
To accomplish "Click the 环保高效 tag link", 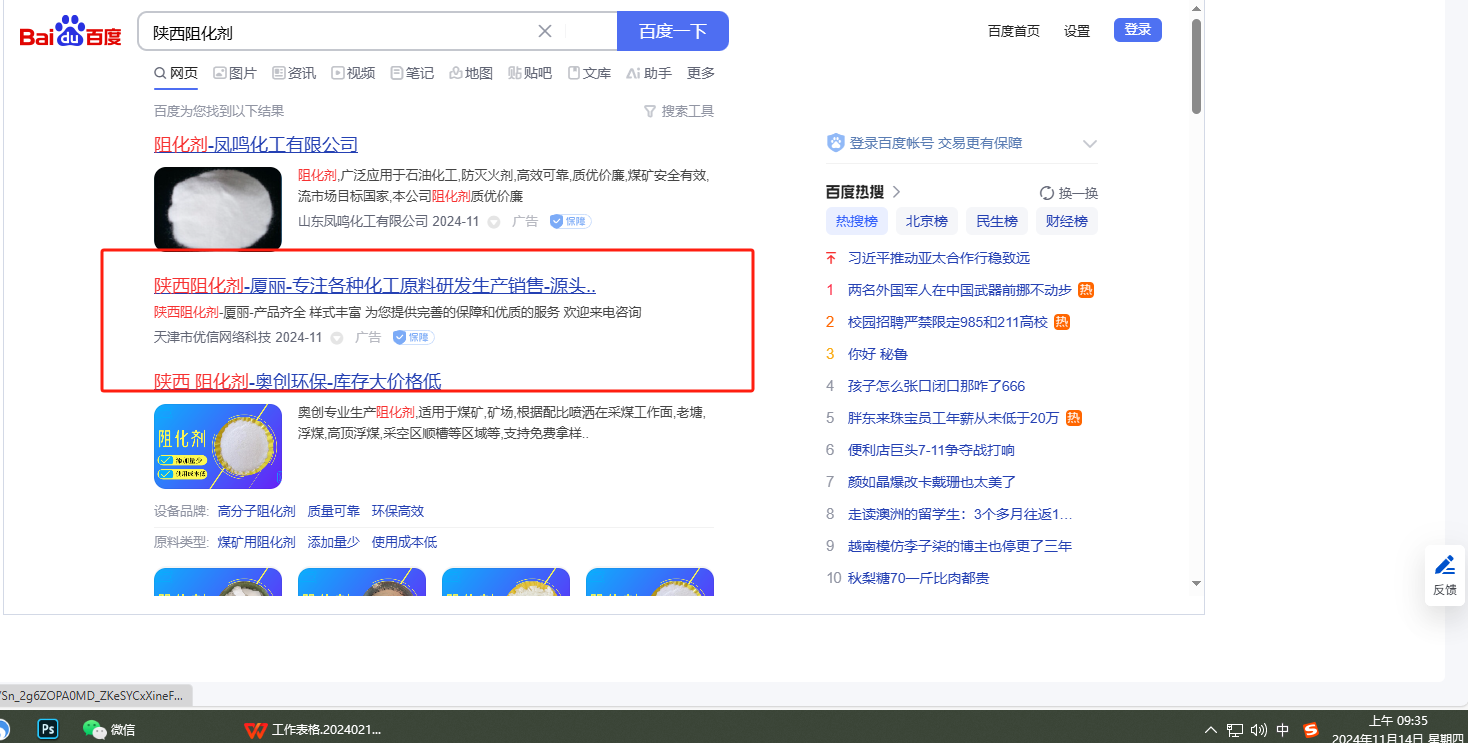I will (x=398, y=511).
